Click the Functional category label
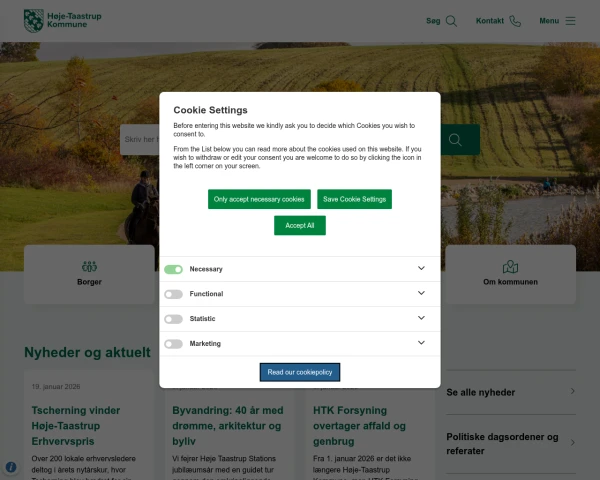Screen dimensions: 600x480 (206, 294)
